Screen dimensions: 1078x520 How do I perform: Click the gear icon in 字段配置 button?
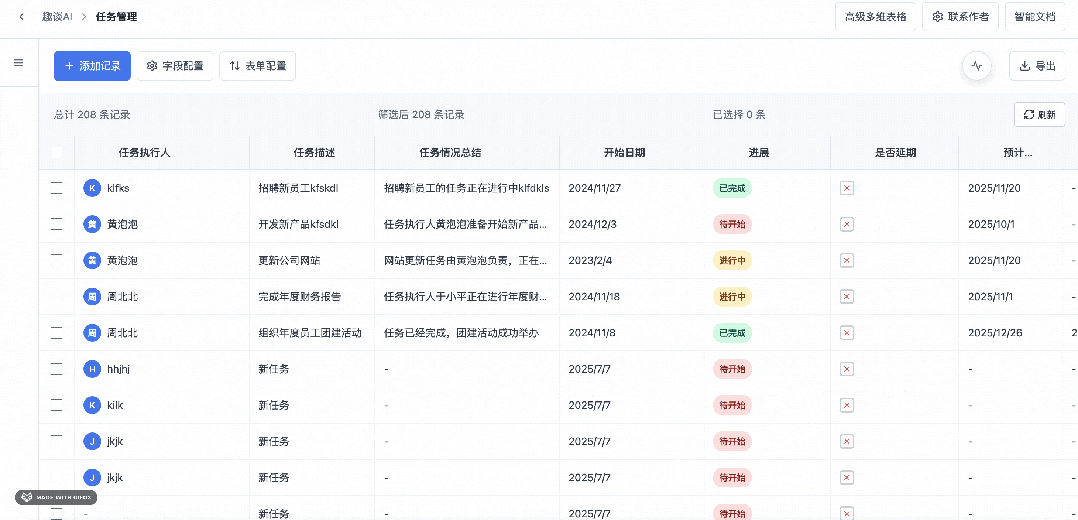tap(152, 66)
